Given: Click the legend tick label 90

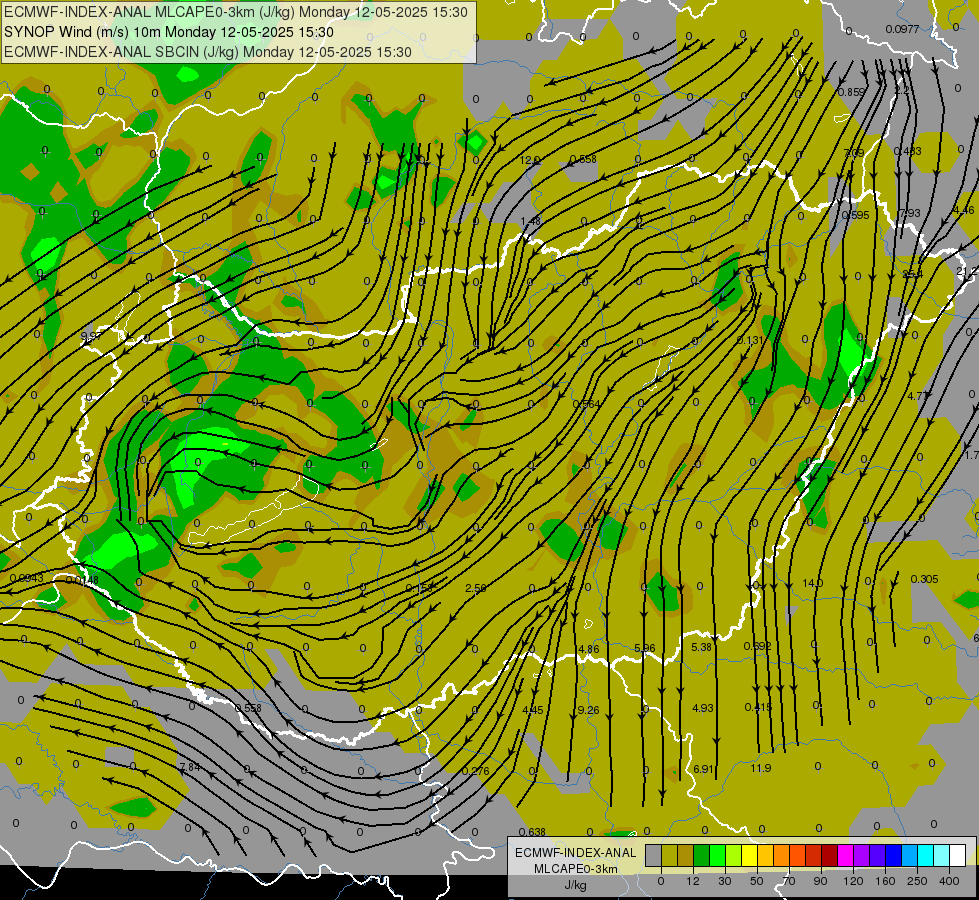Looking at the screenshot, I should (820, 881).
